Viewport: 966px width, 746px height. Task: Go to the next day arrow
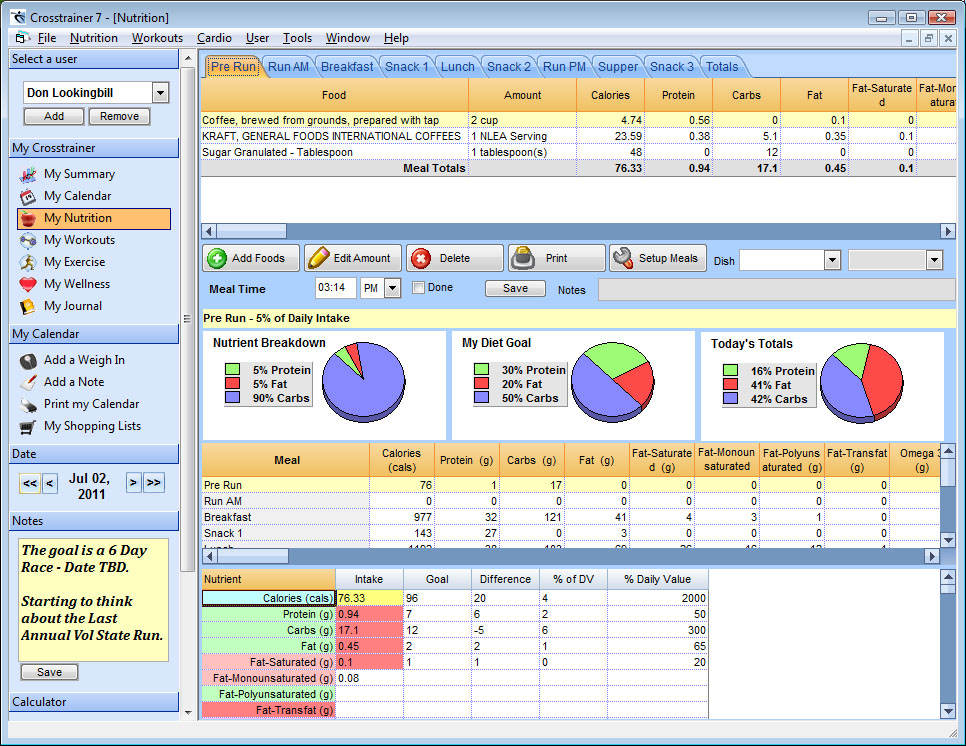pyautogui.click(x=133, y=482)
